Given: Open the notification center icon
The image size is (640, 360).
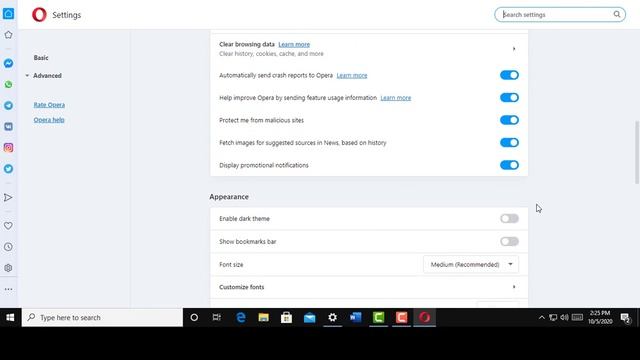Looking at the screenshot, I should pos(625,318).
